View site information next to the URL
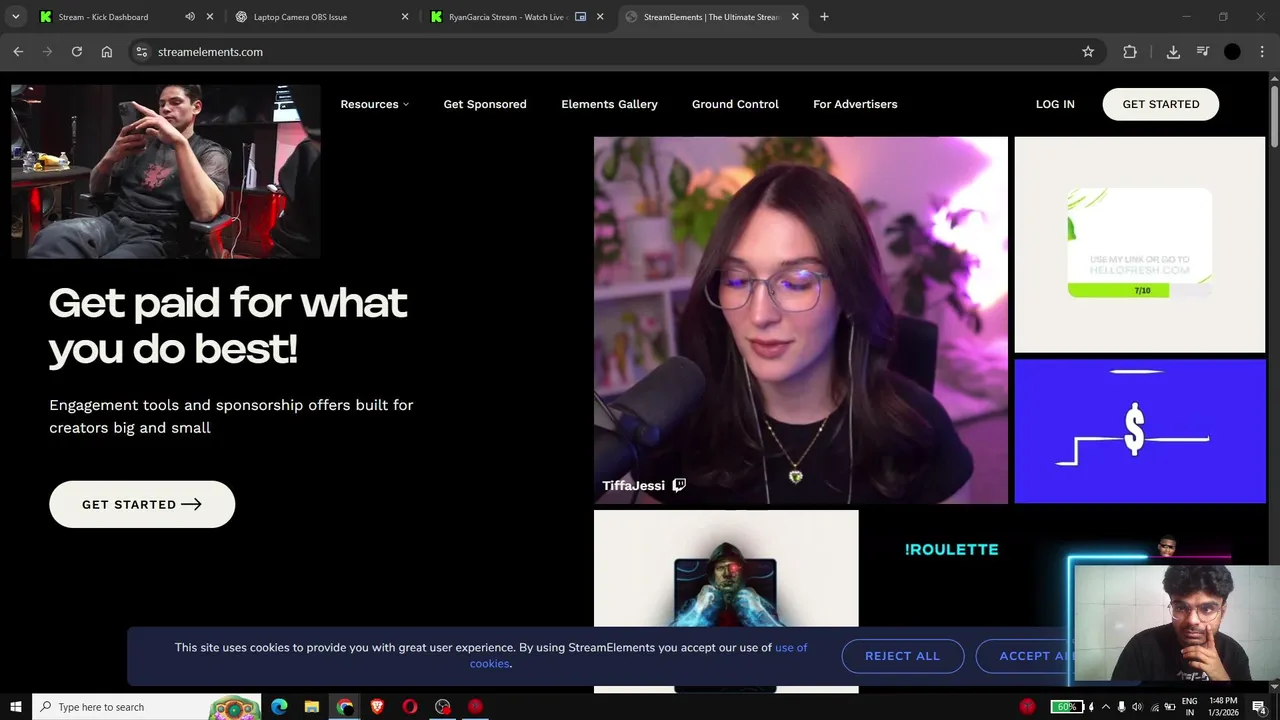This screenshot has height=720, width=1280. pyautogui.click(x=142, y=52)
